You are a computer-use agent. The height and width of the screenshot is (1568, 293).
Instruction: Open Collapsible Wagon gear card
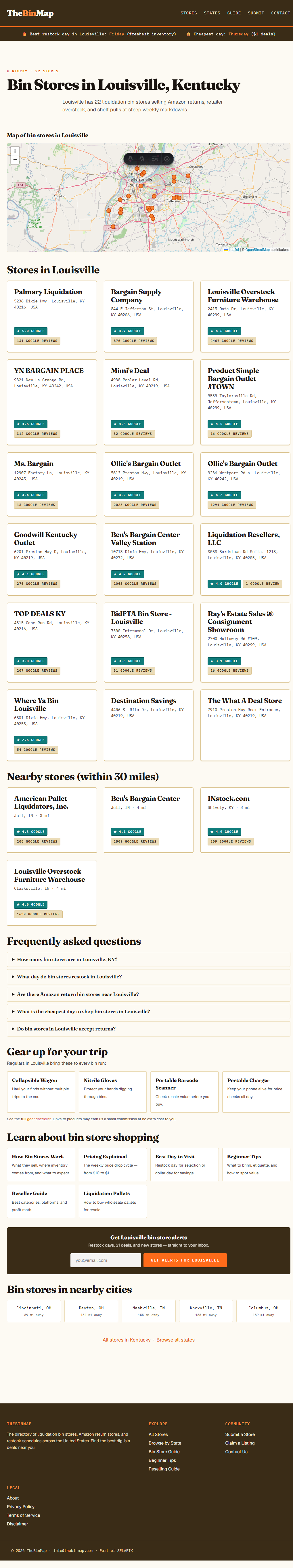(41, 1092)
